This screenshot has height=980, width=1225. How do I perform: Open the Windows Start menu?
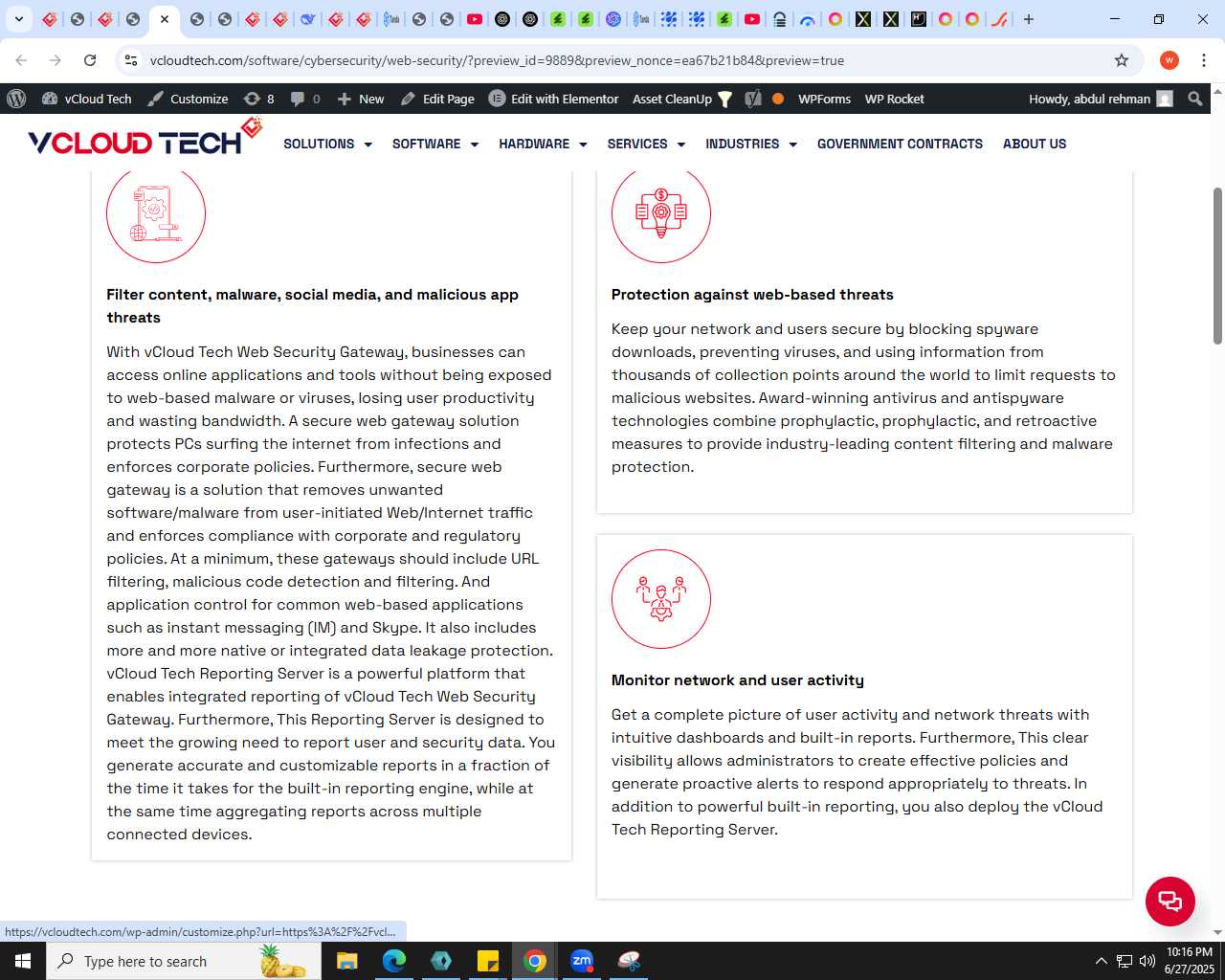[x=23, y=961]
